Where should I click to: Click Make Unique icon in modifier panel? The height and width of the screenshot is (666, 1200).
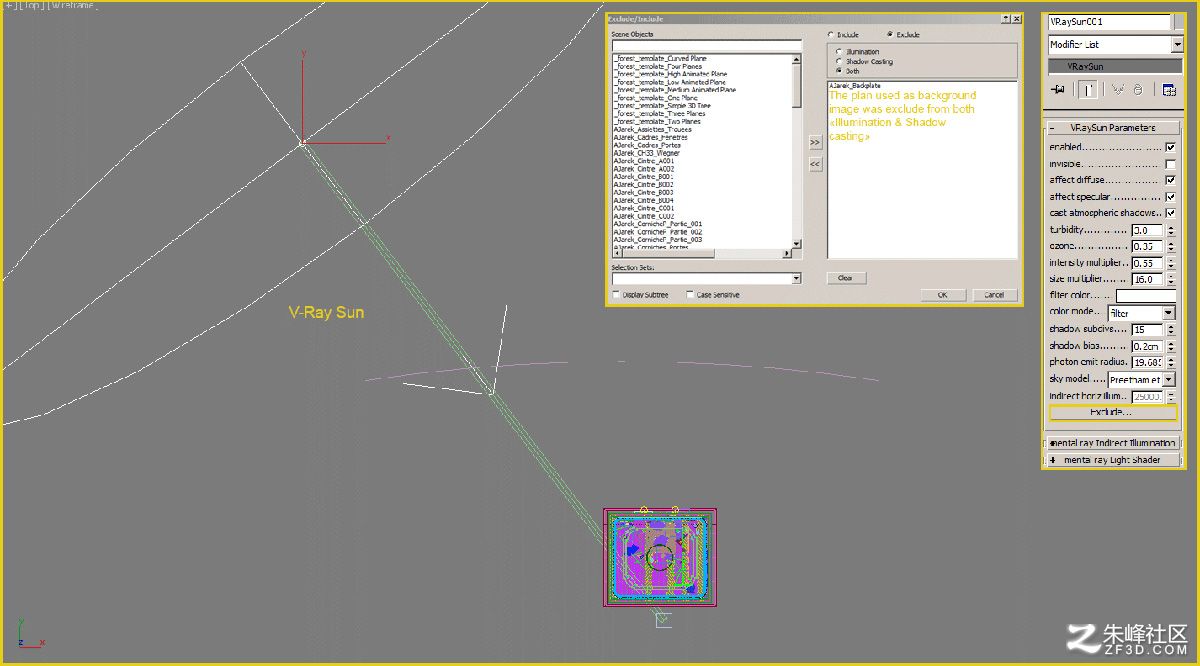[1118, 89]
